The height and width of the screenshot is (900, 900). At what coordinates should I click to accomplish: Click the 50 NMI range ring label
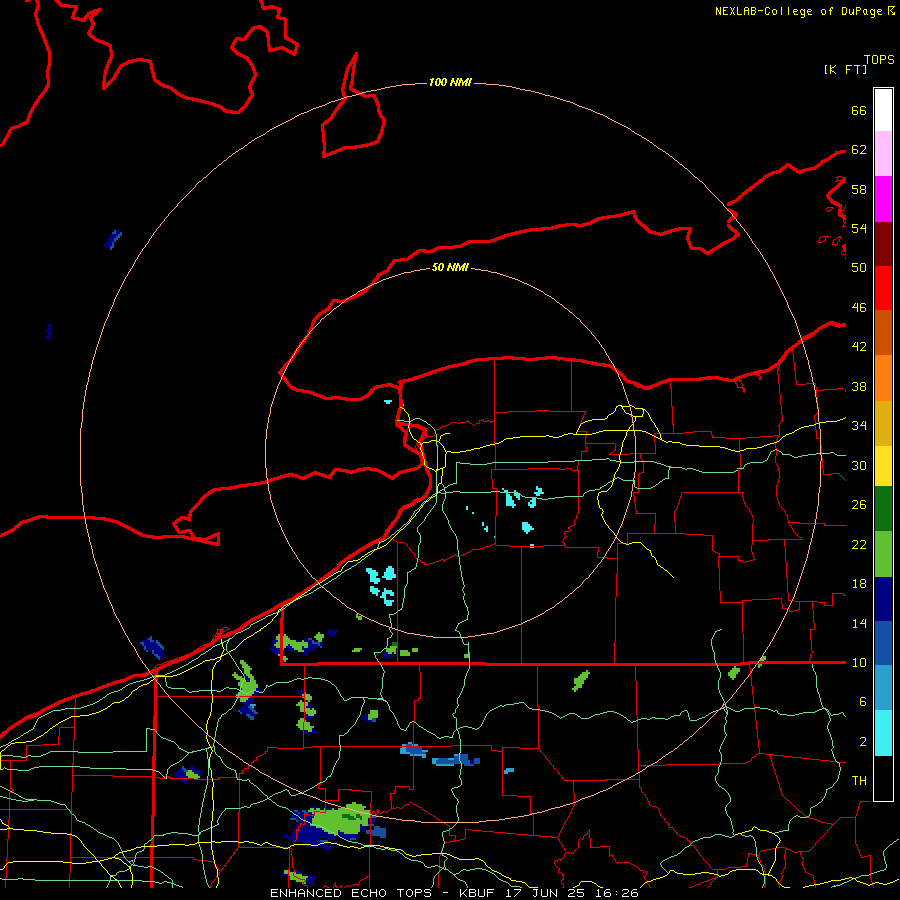coord(450,267)
